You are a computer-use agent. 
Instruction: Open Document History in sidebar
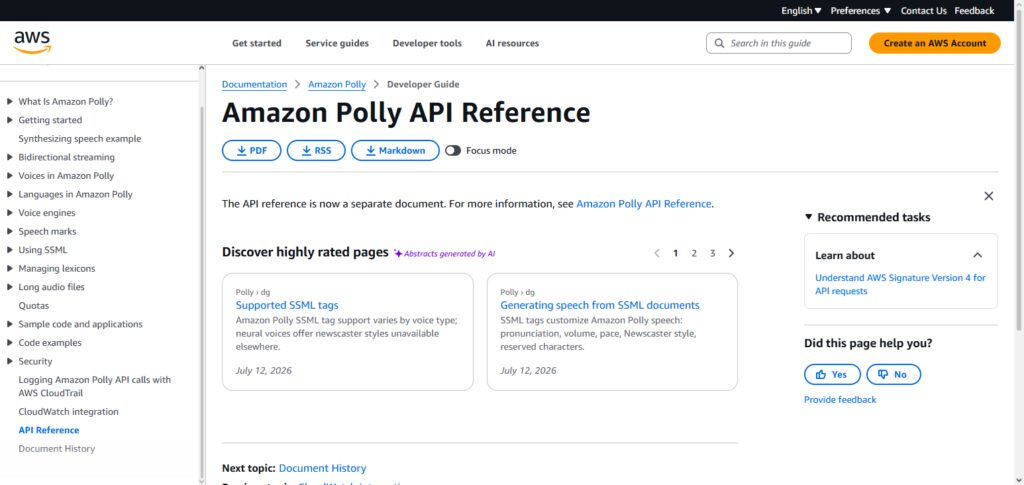(x=57, y=448)
